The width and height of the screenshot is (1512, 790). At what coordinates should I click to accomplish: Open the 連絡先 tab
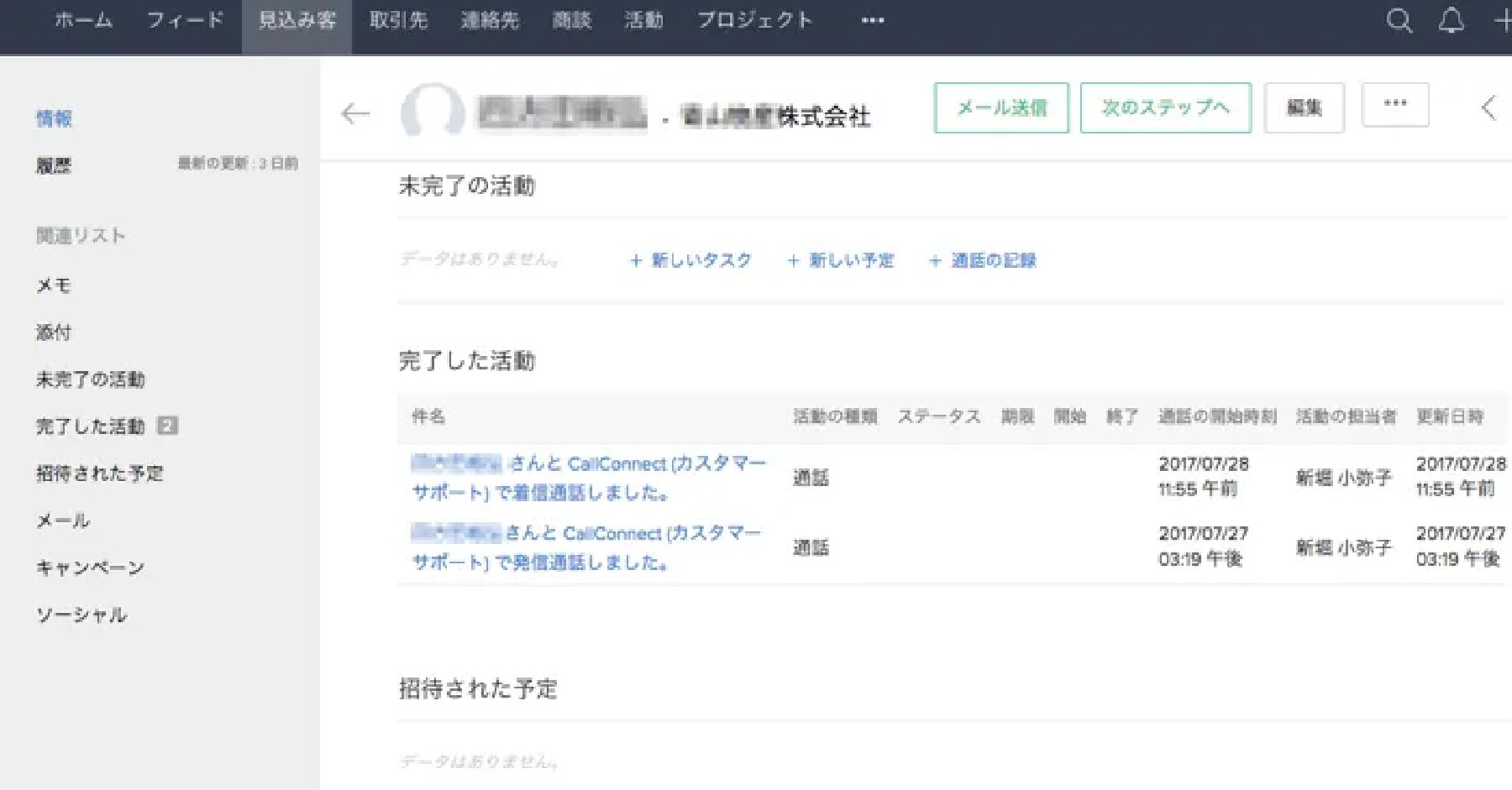pyautogui.click(x=490, y=20)
